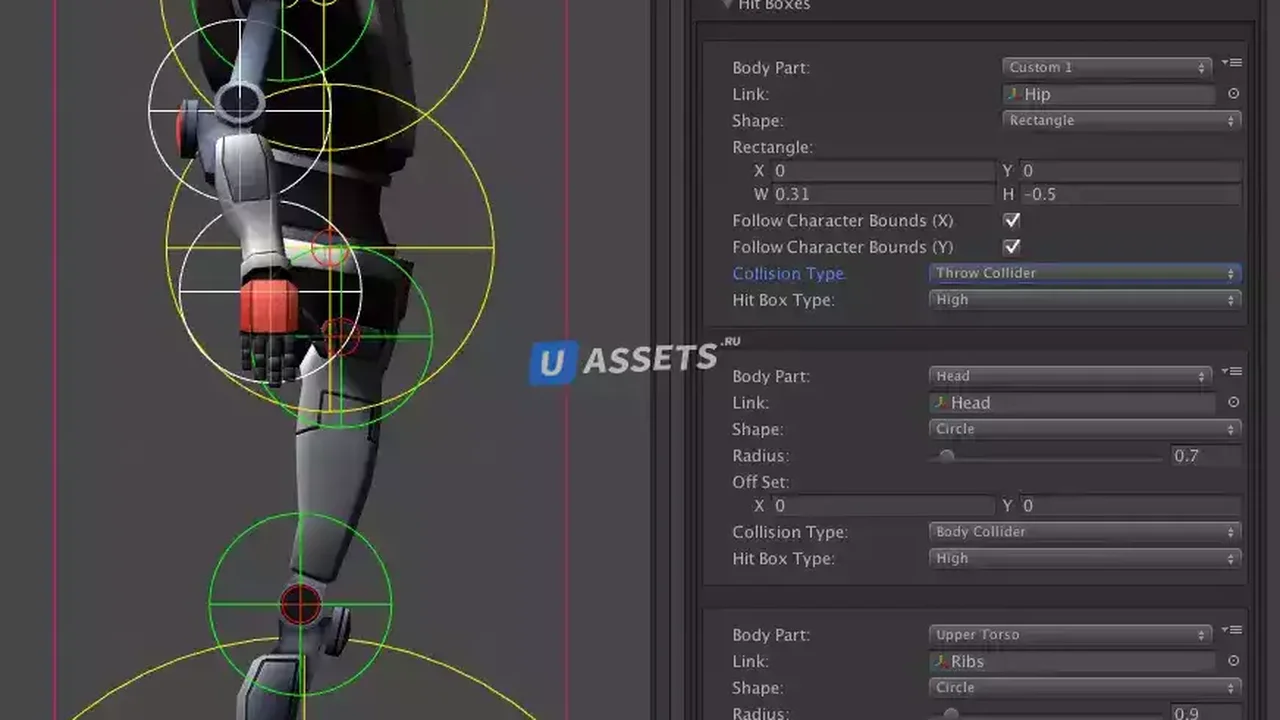Toggle Follow Character Bounds (Y) checkbox

pos(1012,246)
